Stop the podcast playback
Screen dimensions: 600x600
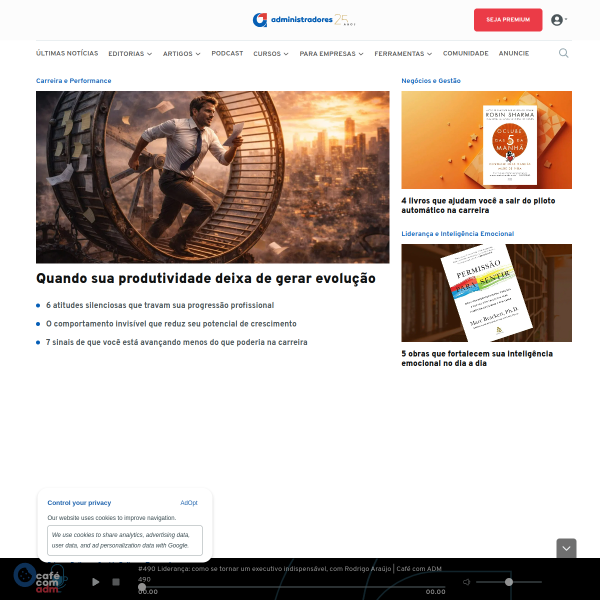116,582
